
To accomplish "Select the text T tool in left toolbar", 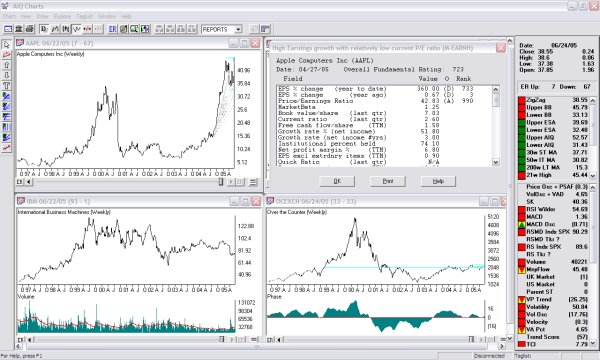I will point(7,86).
